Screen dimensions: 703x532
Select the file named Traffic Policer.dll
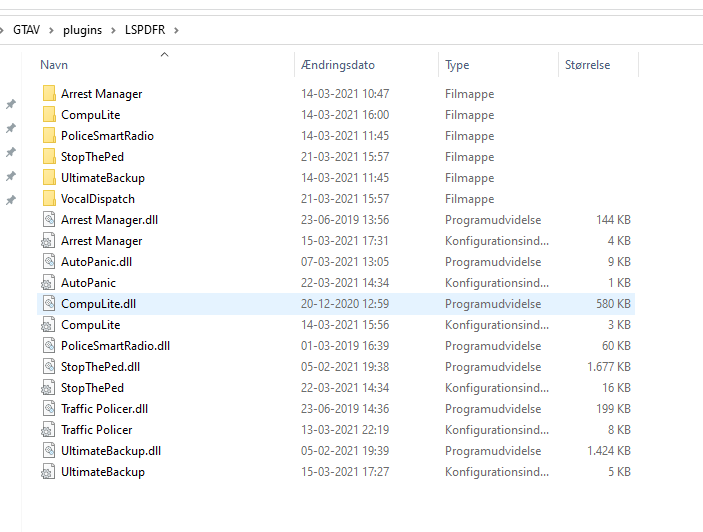pyautogui.click(x=104, y=409)
